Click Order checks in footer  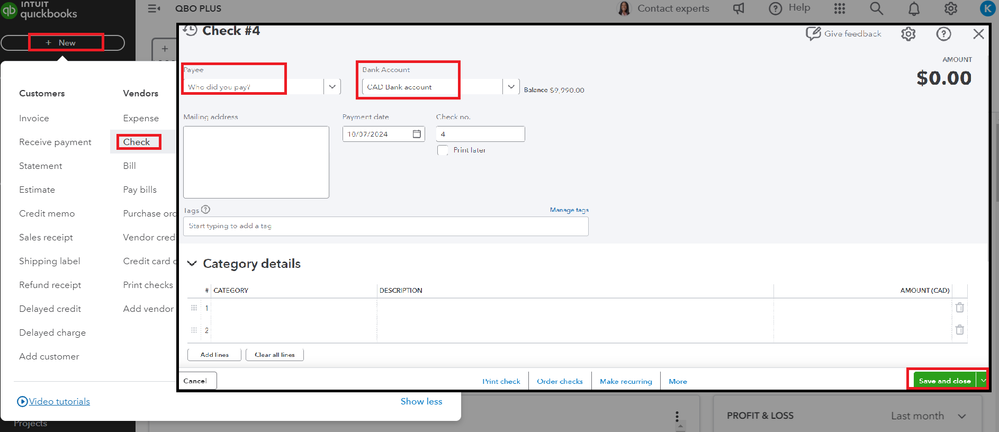(560, 381)
